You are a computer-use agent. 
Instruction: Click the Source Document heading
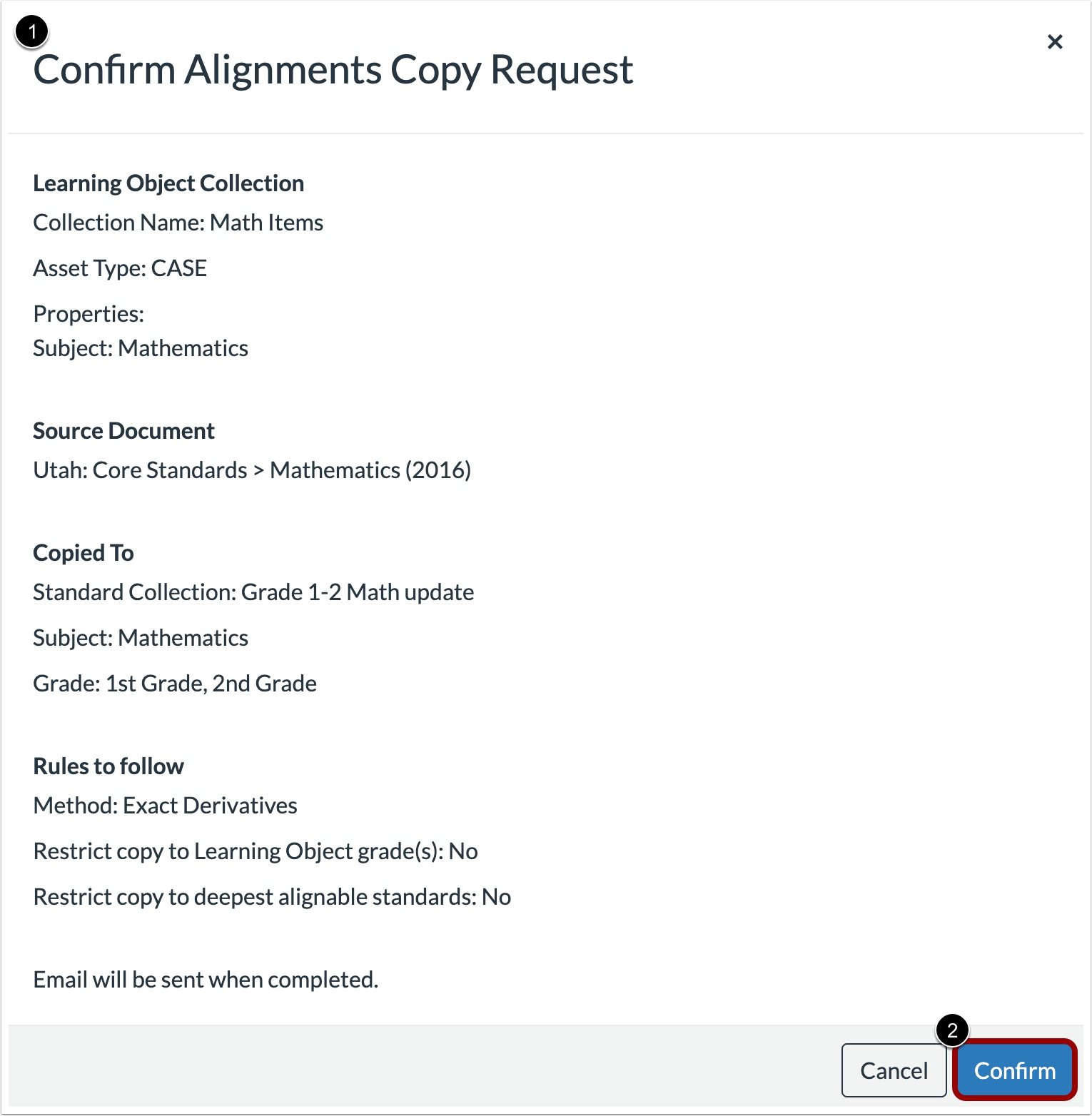(123, 430)
